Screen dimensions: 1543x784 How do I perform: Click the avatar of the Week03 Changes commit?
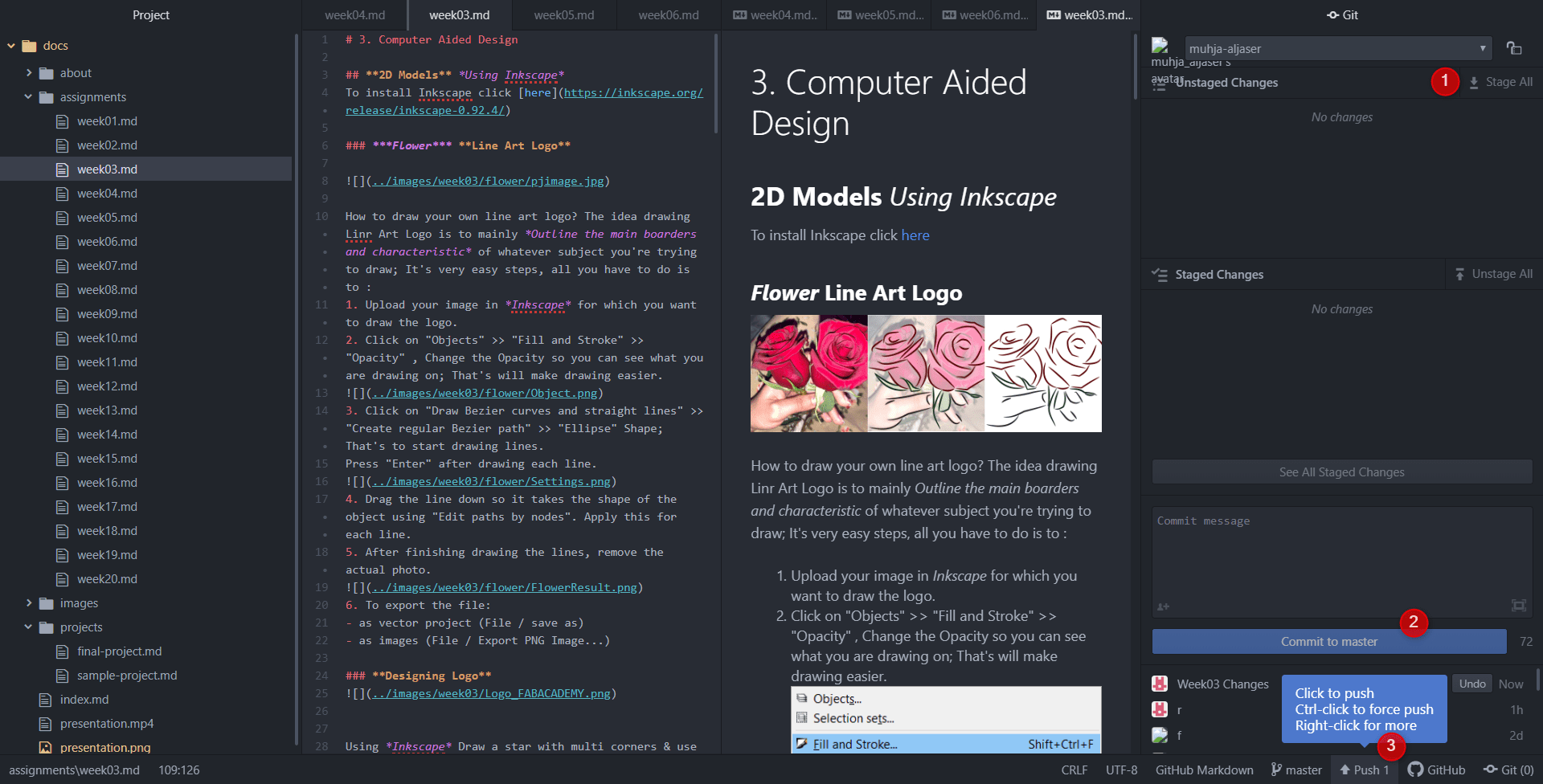(1160, 684)
